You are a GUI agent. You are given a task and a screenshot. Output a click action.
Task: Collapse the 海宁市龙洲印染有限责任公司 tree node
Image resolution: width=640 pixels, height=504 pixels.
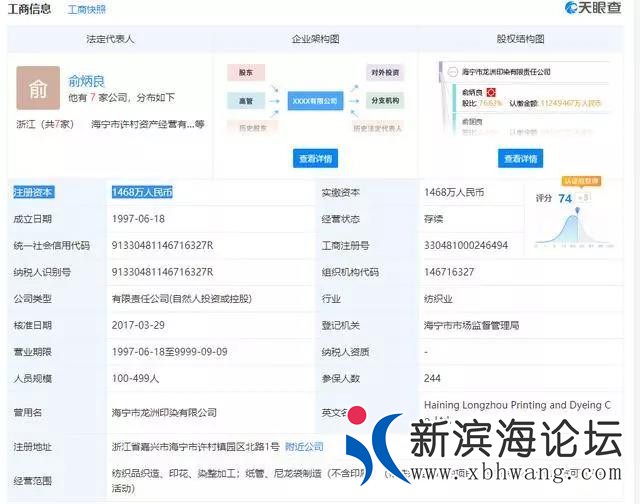point(452,72)
